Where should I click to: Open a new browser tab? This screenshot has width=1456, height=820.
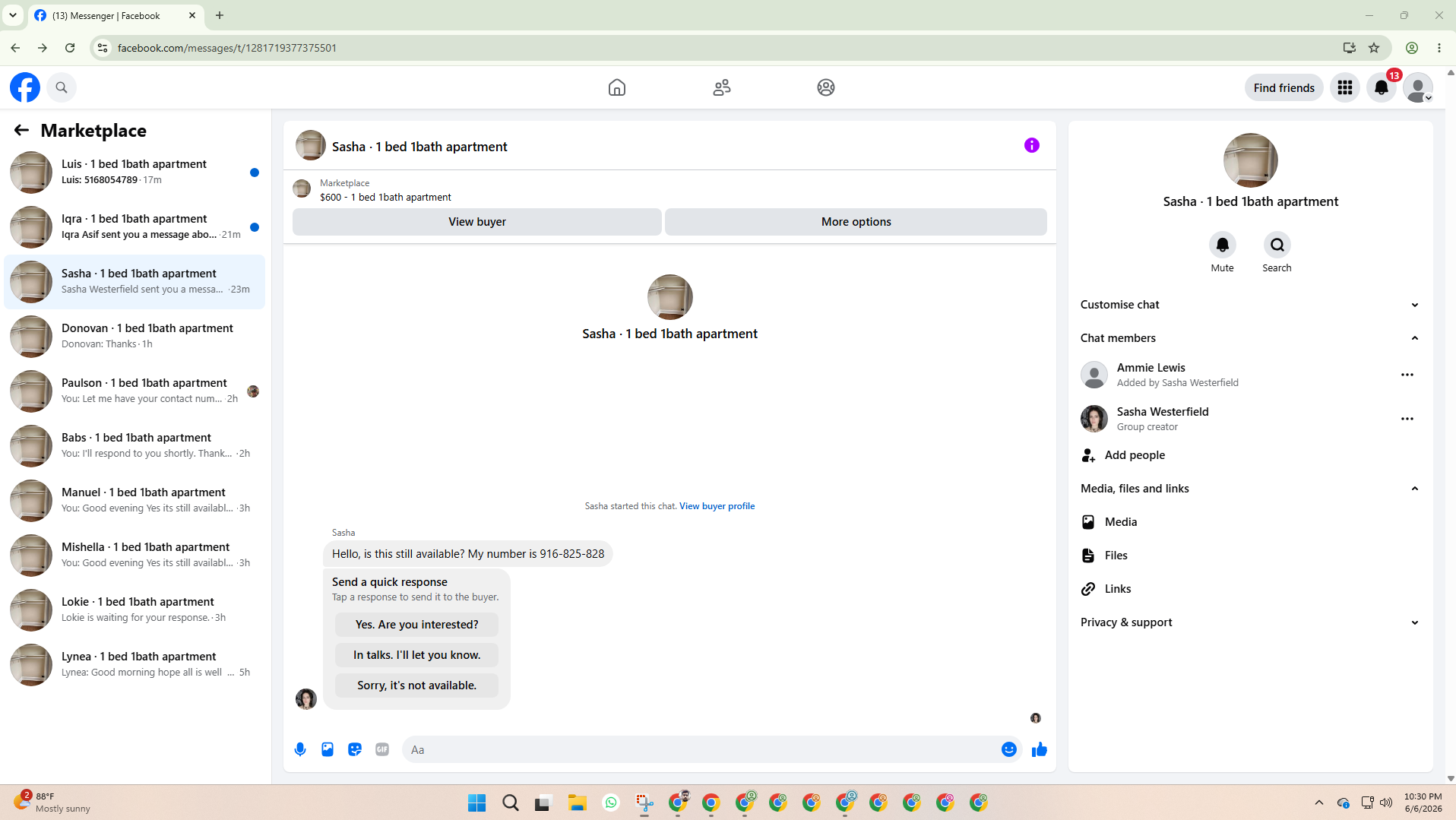click(220, 15)
